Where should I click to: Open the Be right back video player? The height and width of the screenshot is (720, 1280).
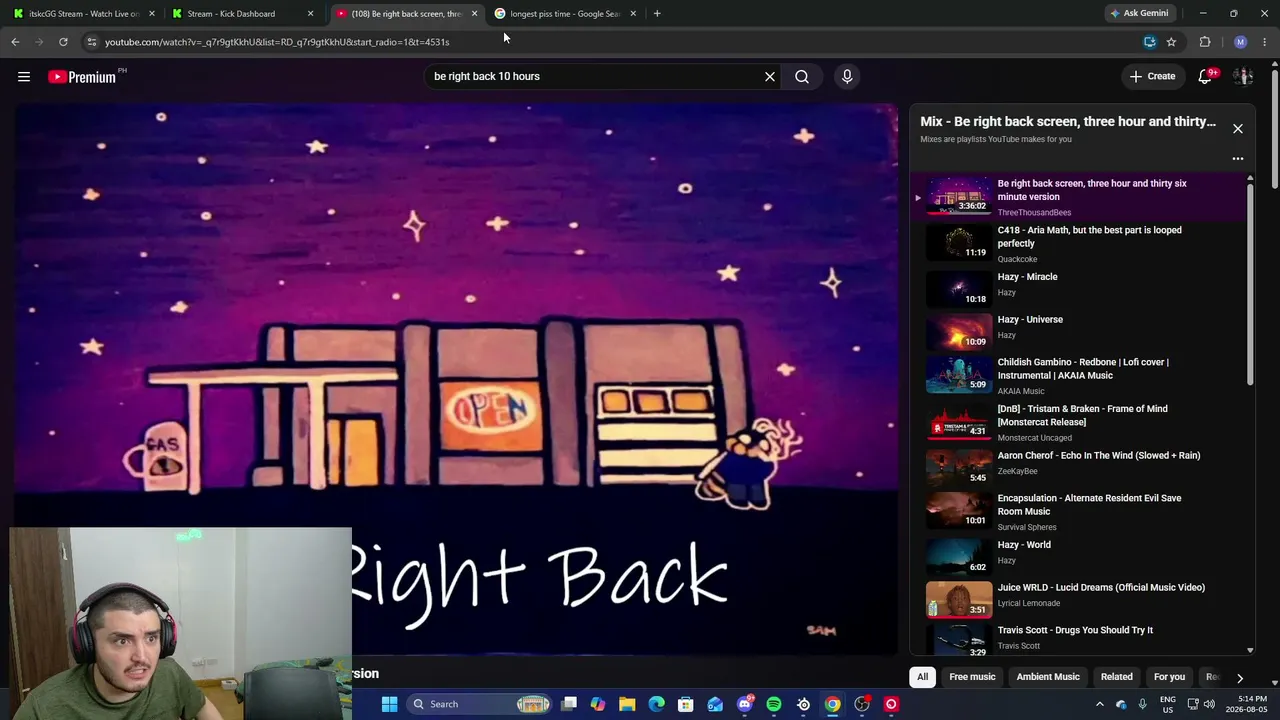point(456,380)
